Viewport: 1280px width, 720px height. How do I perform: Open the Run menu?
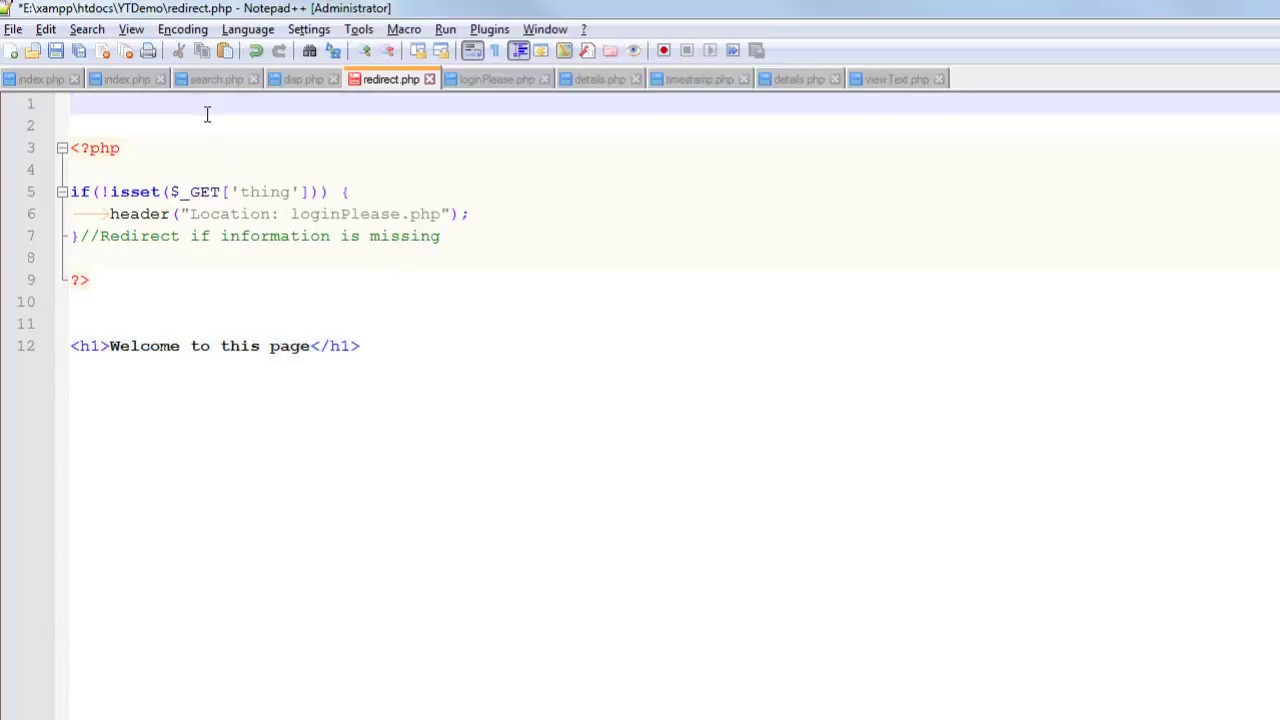(446, 29)
